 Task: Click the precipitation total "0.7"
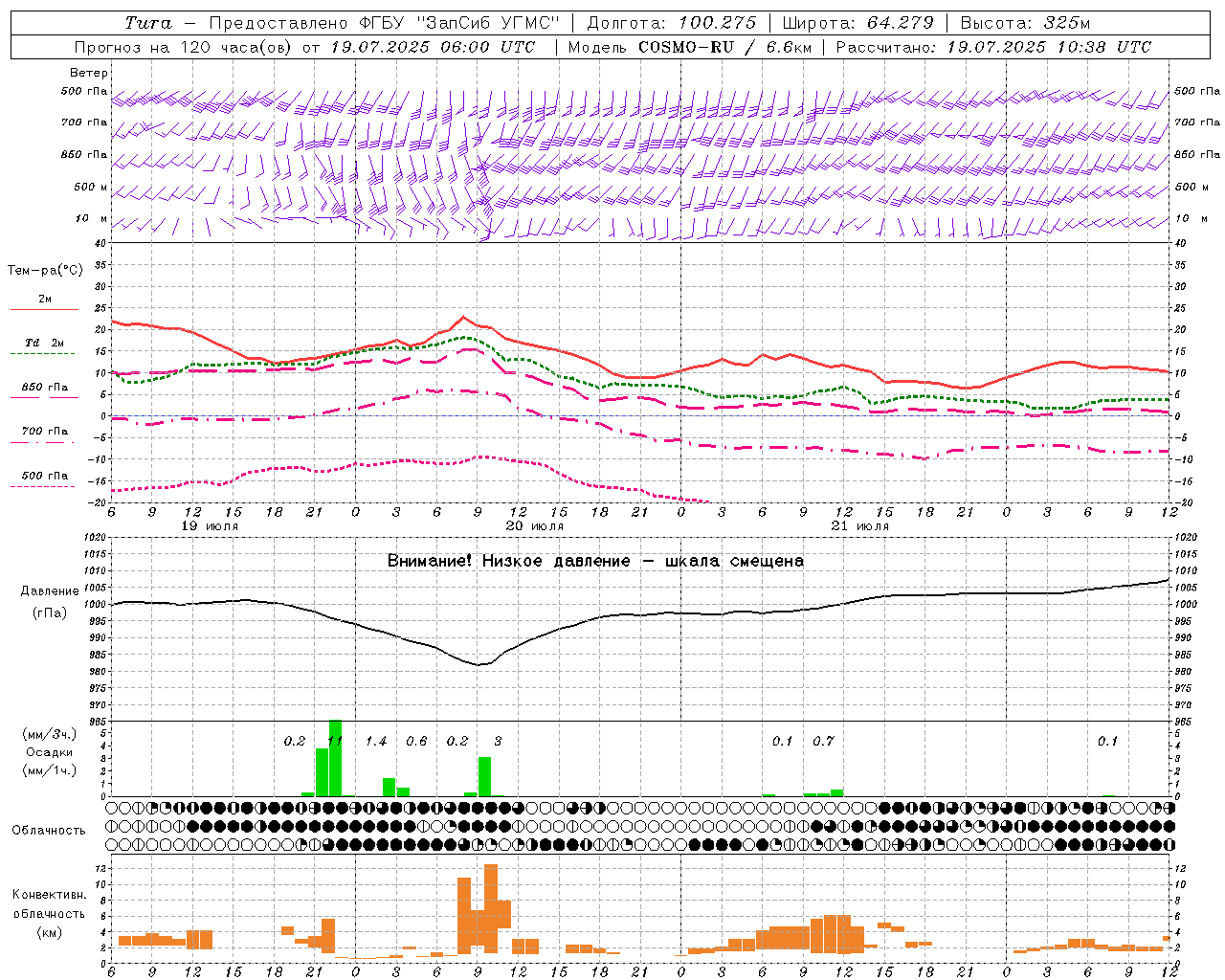click(823, 742)
